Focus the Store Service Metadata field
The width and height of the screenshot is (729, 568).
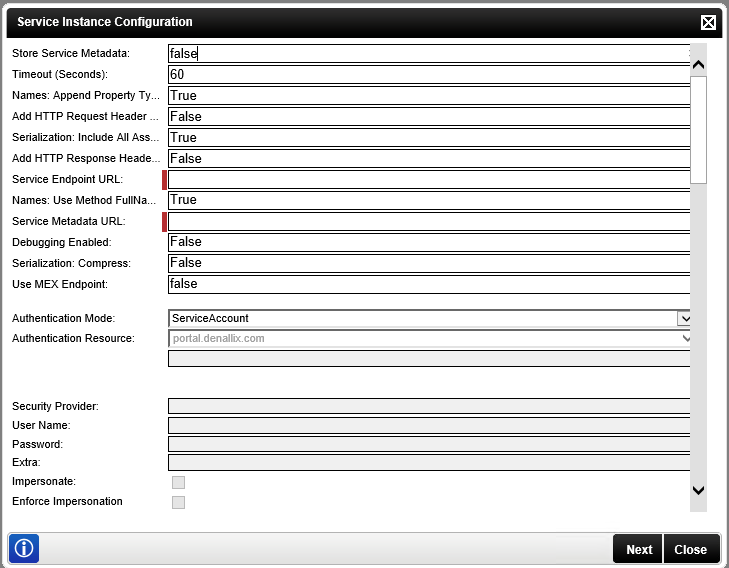429,53
